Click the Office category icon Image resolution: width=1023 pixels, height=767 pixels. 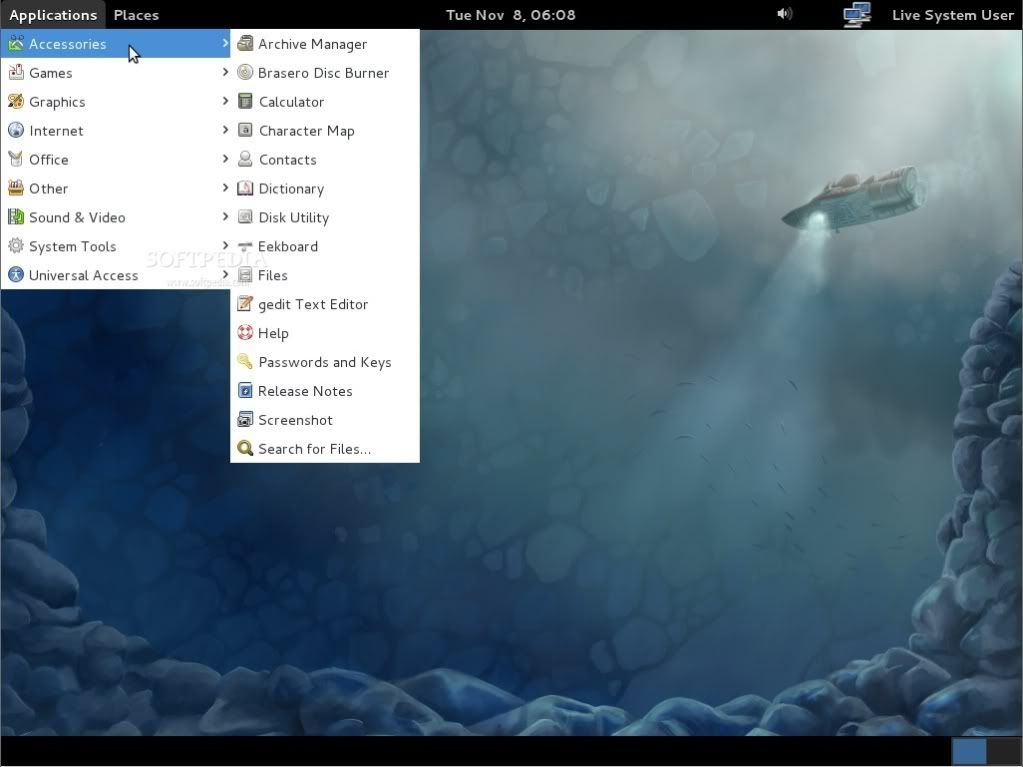(16, 159)
